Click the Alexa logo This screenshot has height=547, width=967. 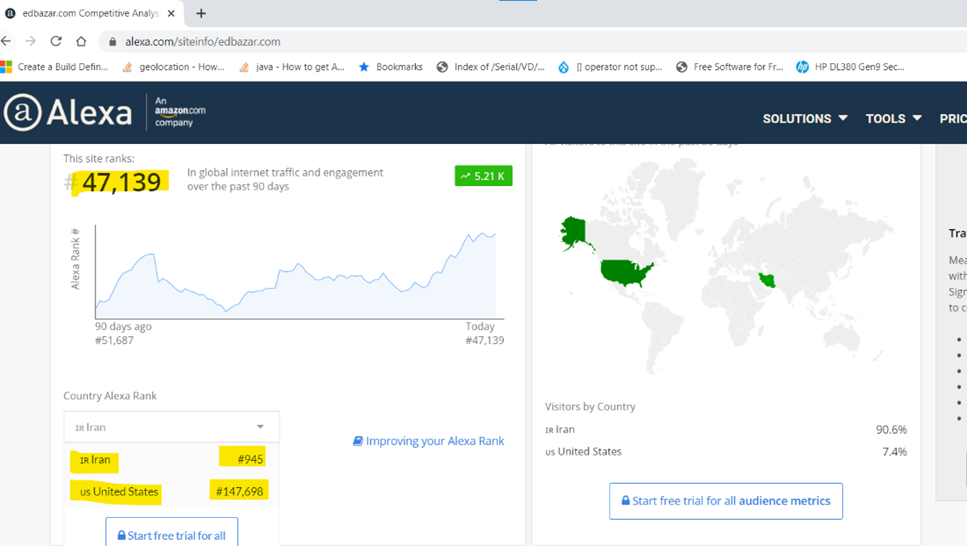[68, 112]
